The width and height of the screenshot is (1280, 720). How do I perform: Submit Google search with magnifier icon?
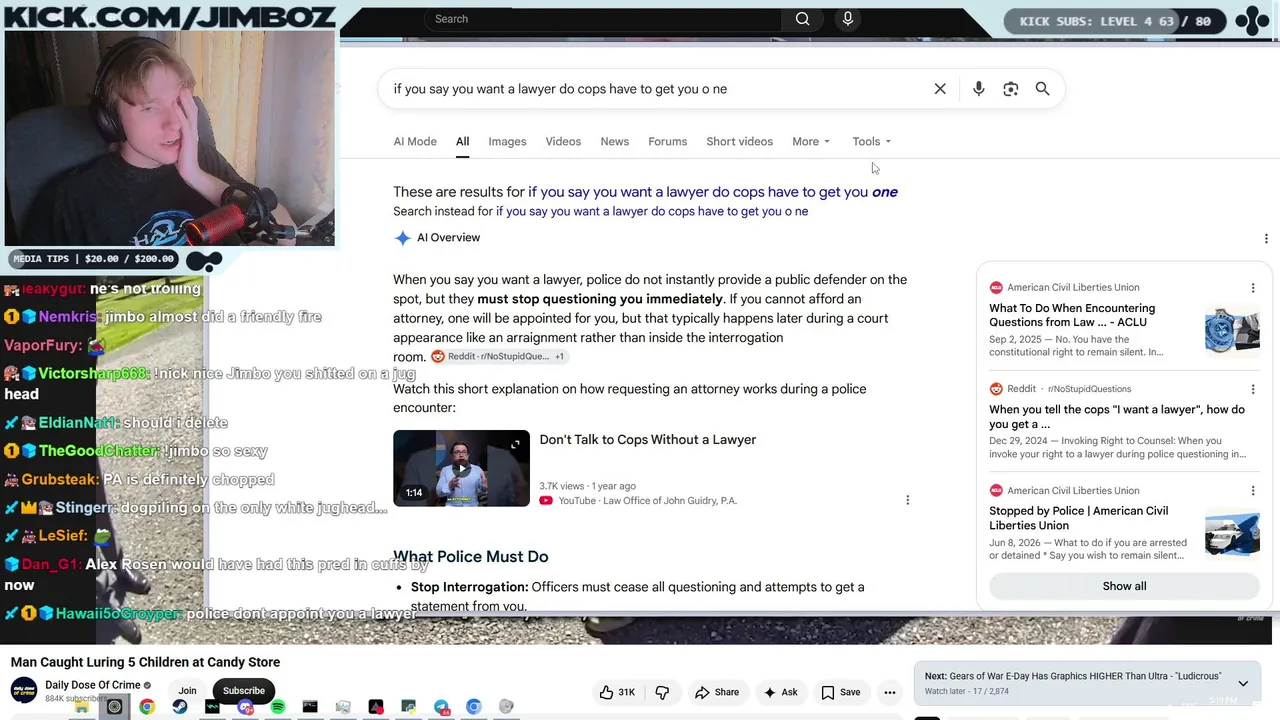coord(1042,89)
